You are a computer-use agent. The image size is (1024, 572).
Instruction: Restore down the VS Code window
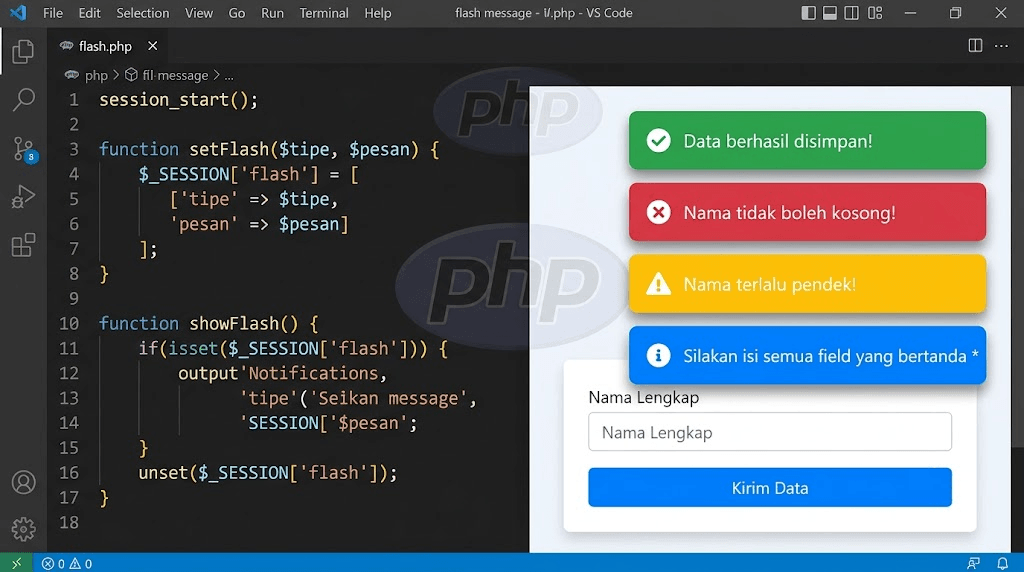coord(955,13)
